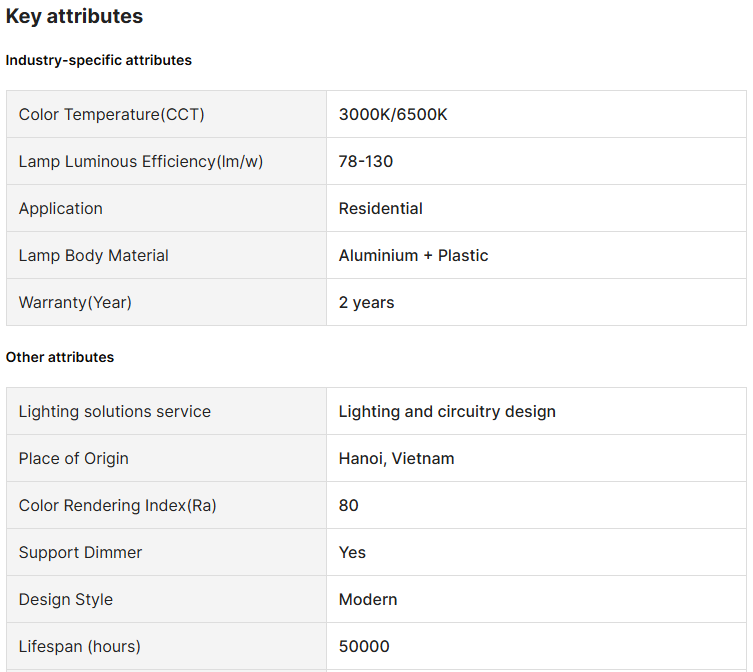Click the "Hanoi, Vietnam" origin value

point(396,459)
